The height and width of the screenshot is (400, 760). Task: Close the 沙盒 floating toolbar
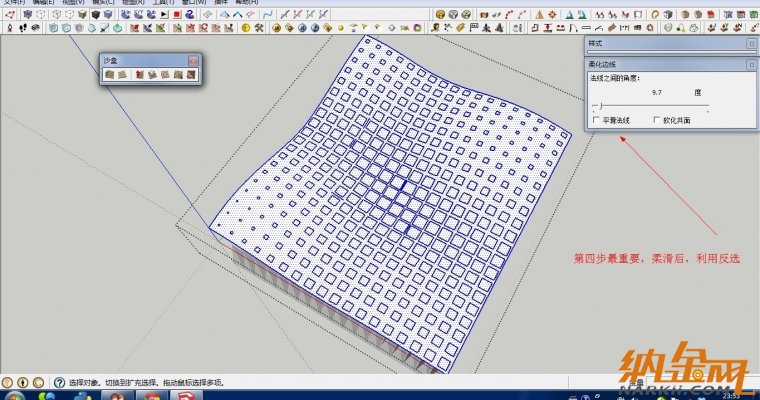193,61
